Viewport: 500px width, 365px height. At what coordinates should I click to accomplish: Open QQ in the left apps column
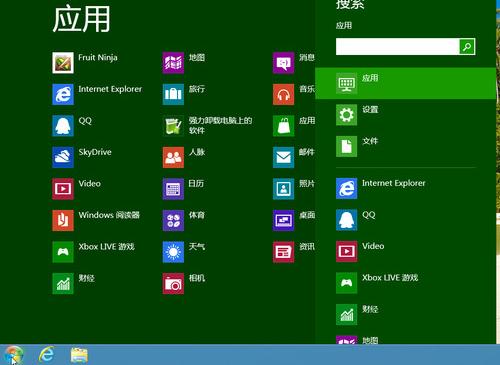pyautogui.click(x=72, y=126)
